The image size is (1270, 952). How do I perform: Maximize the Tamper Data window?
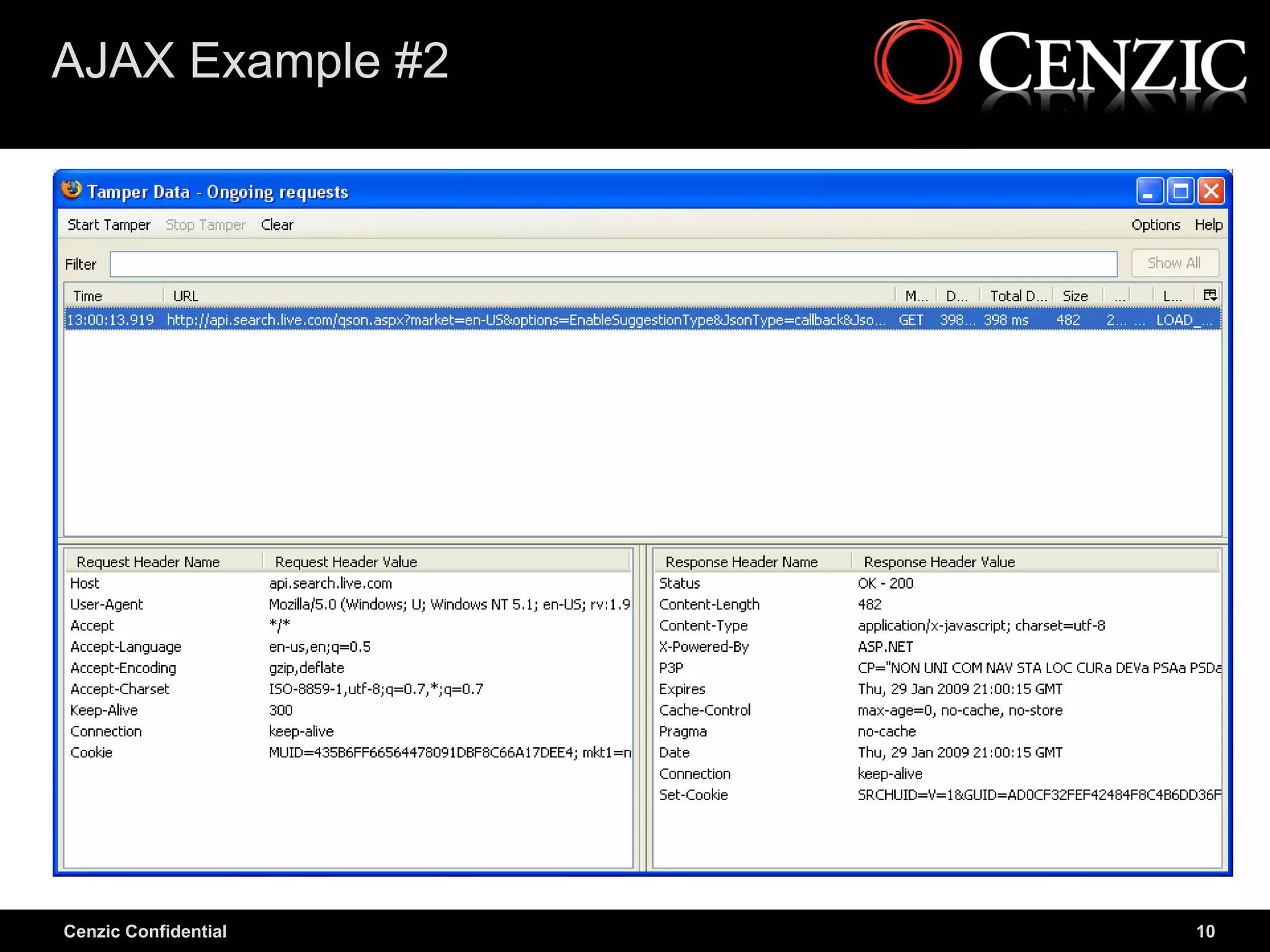click(x=1180, y=191)
